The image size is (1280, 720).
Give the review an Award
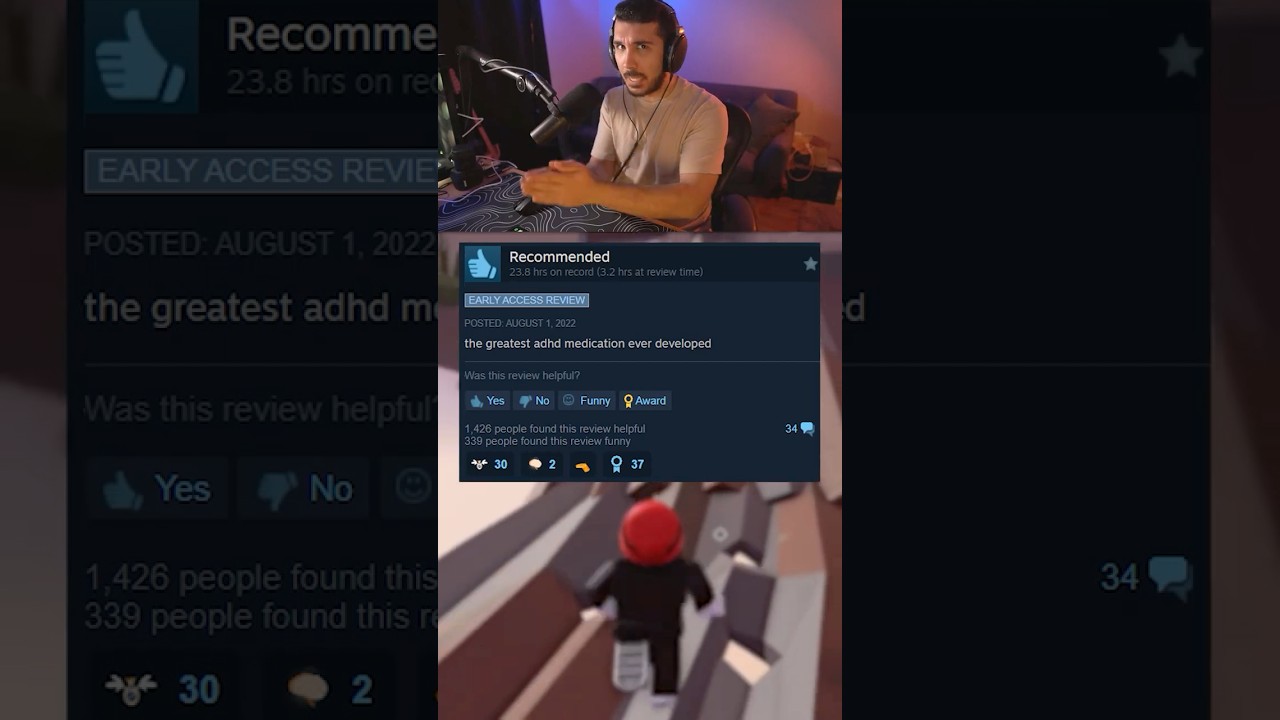click(x=645, y=401)
